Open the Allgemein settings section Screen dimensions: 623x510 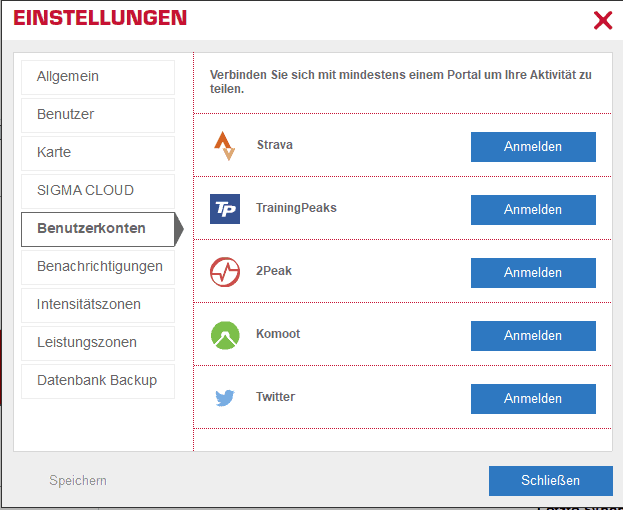click(98, 77)
